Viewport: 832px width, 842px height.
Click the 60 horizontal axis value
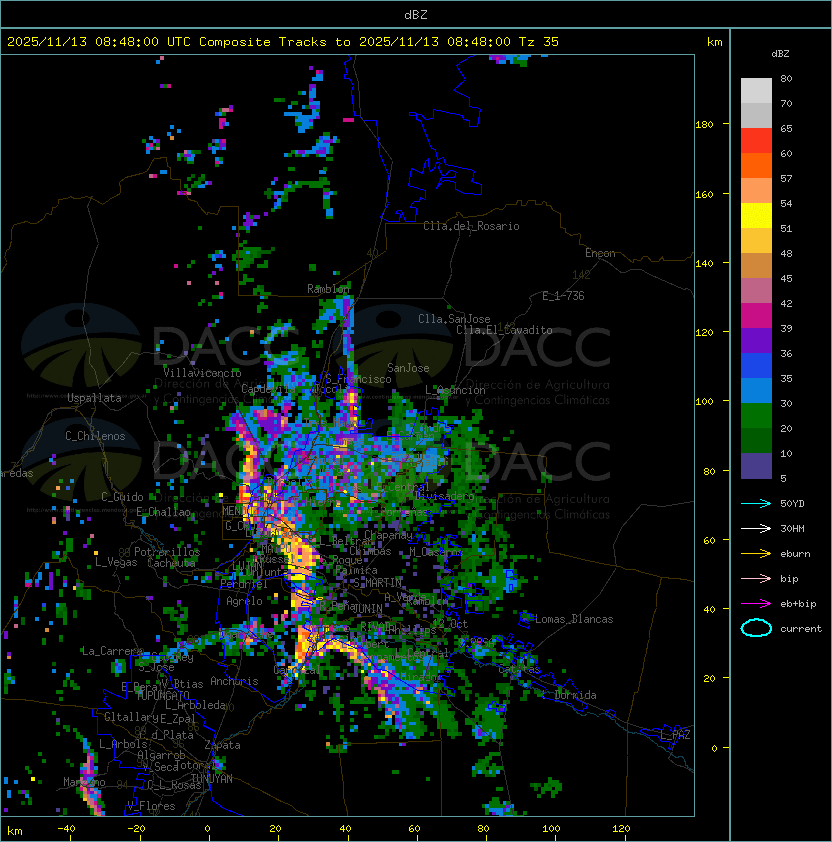[414, 829]
